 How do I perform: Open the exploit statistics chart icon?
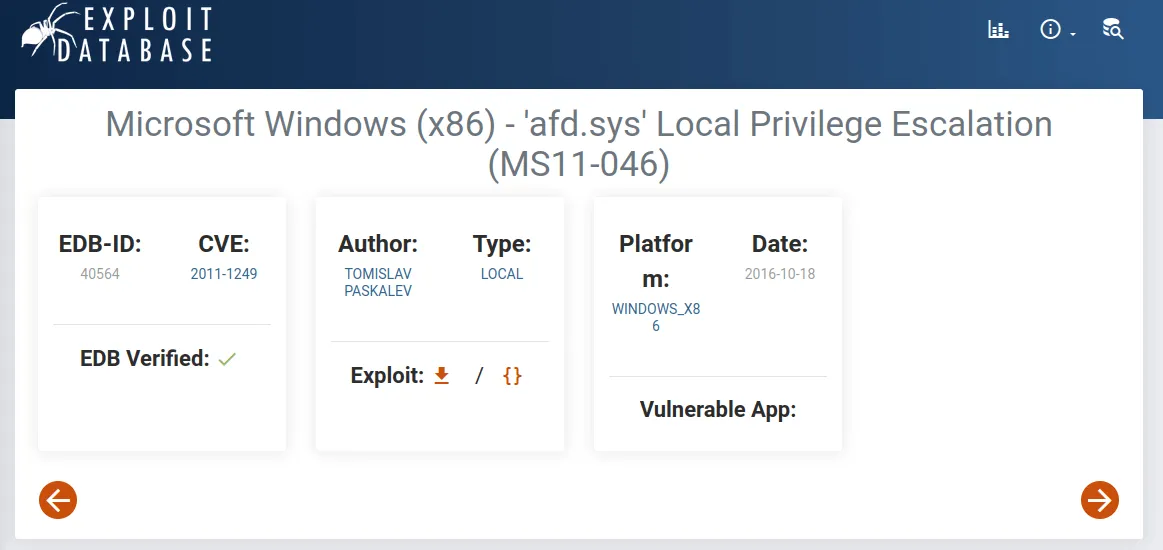tap(998, 30)
